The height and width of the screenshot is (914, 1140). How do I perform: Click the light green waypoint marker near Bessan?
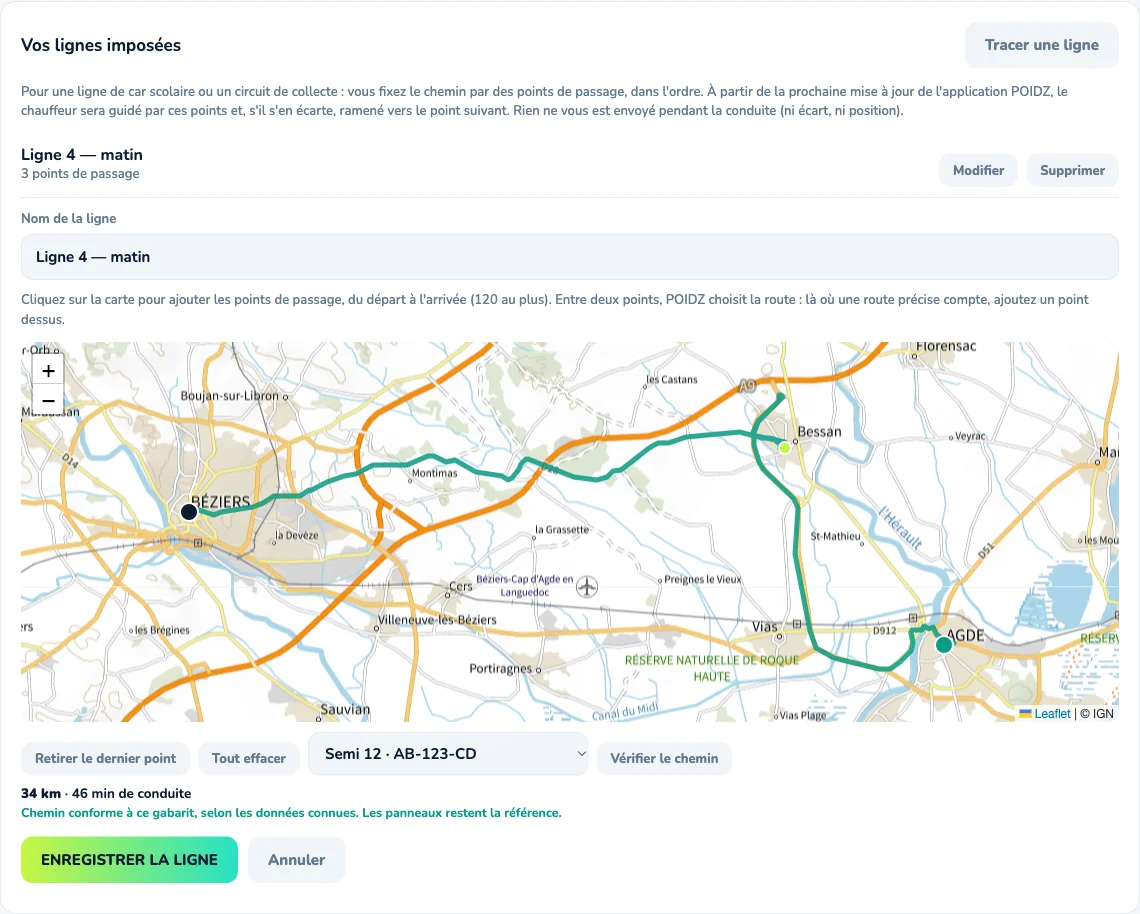tap(784, 447)
